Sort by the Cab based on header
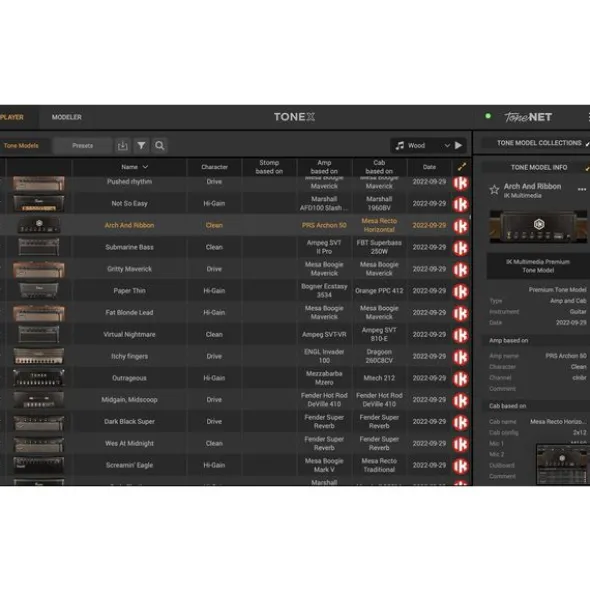Image resolution: width=590 pixels, height=591 pixels. point(379,167)
